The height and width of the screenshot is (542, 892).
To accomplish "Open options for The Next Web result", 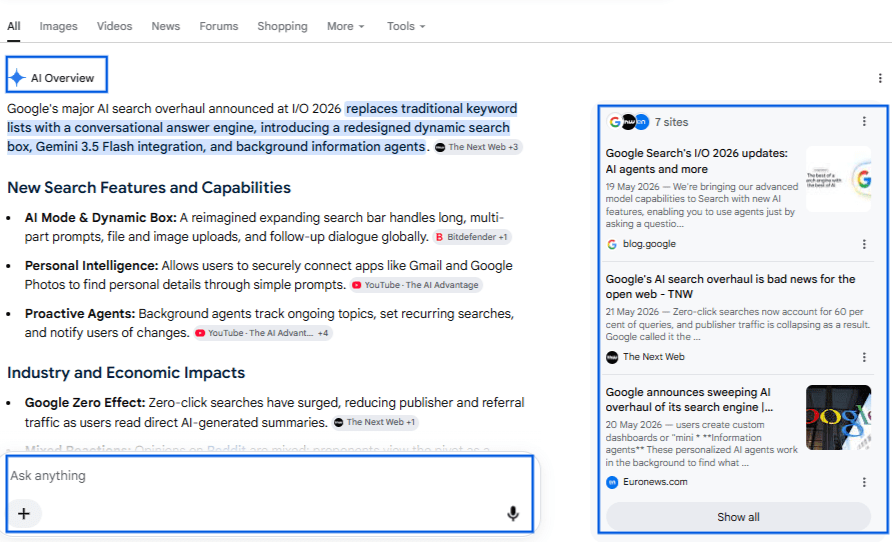I will [x=864, y=357].
